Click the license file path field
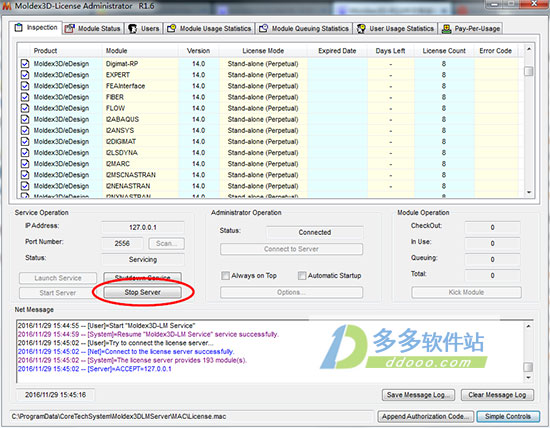550x428 pixels. click(x=191, y=416)
